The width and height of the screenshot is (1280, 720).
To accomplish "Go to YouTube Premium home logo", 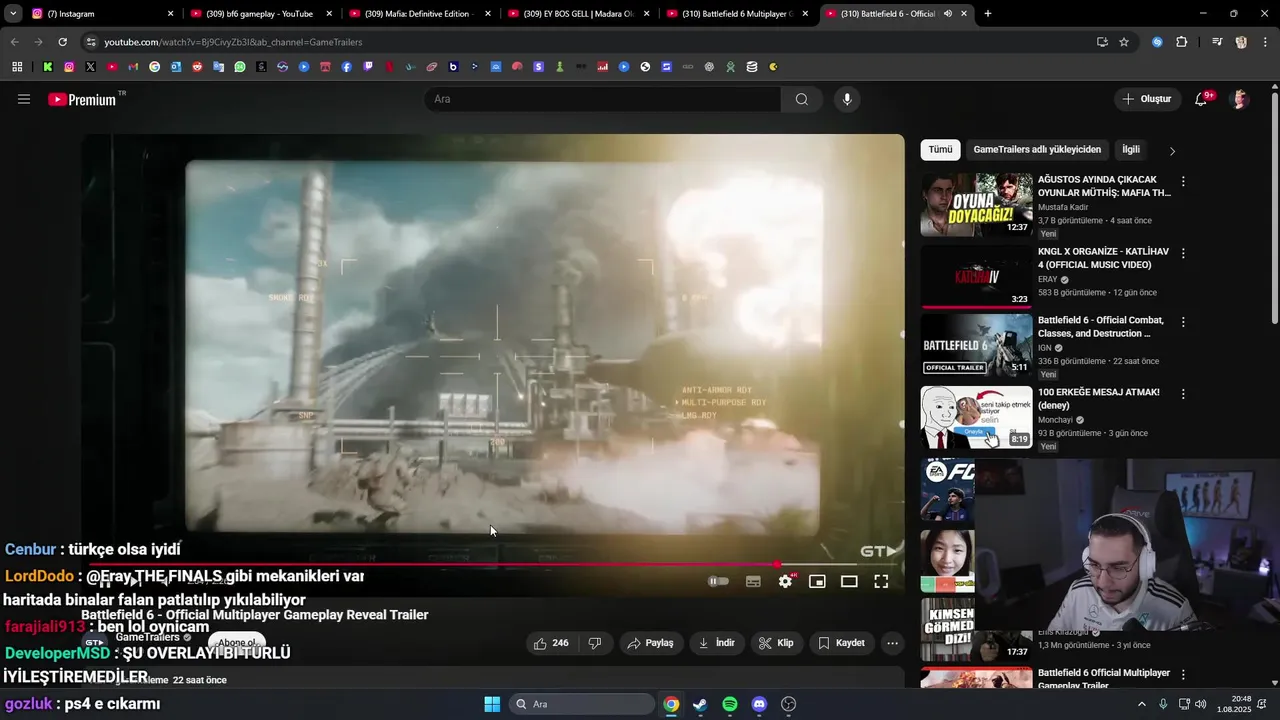I will [84, 99].
